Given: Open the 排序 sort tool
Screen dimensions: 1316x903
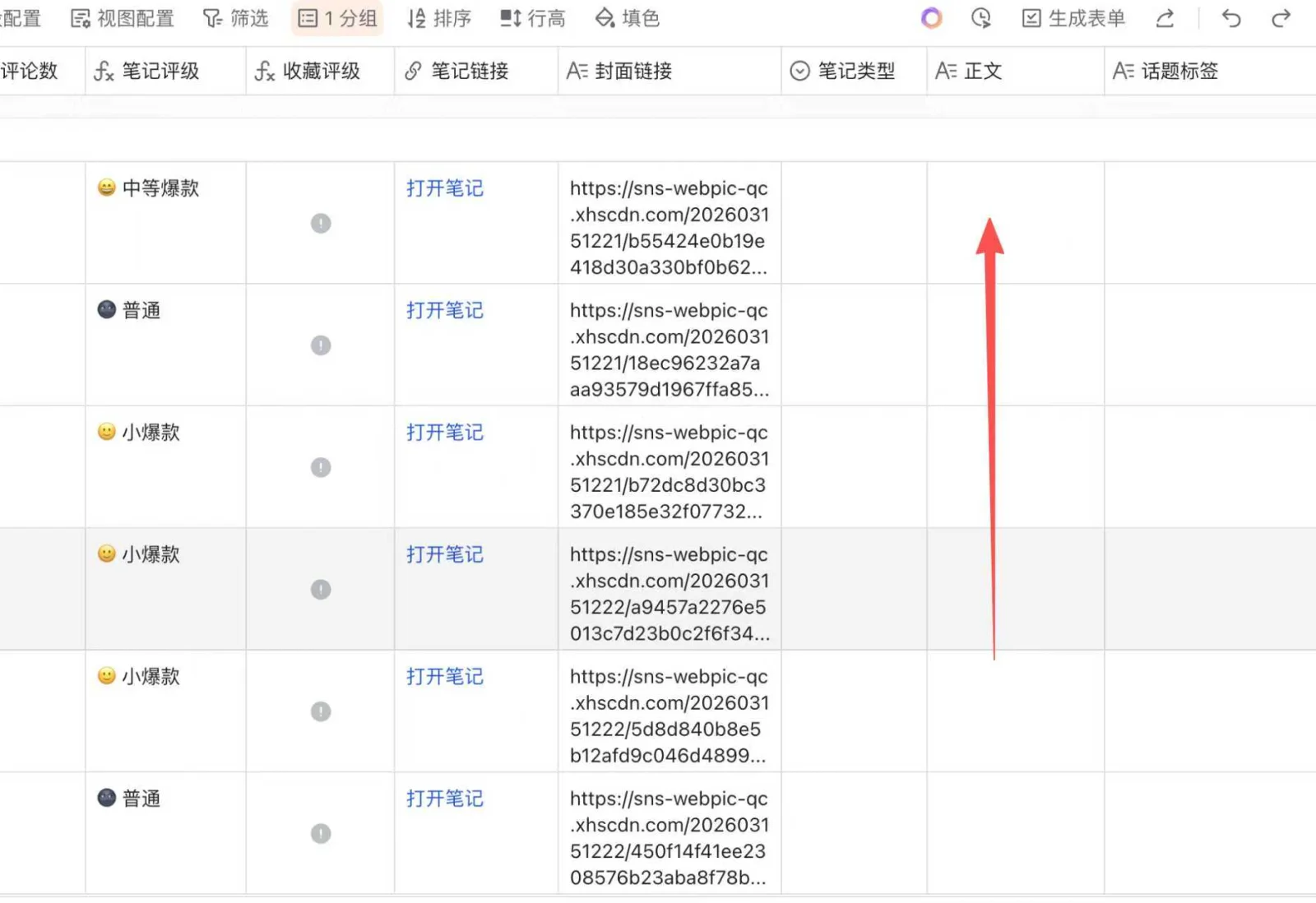Looking at the screenshot, I should (439, 18).
